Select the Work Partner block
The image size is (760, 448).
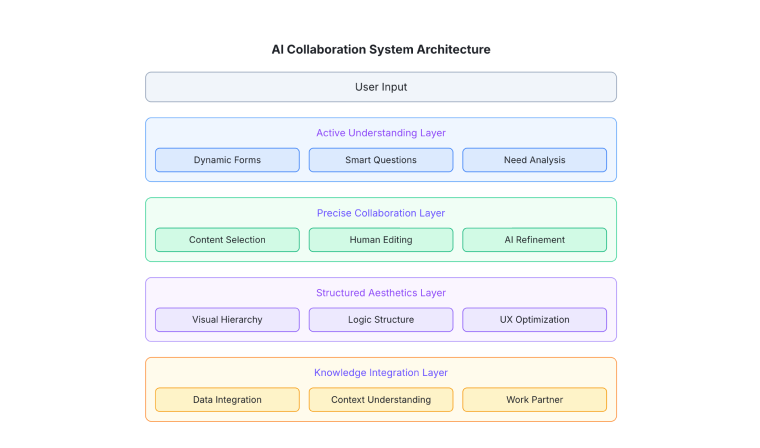[534, 400]
